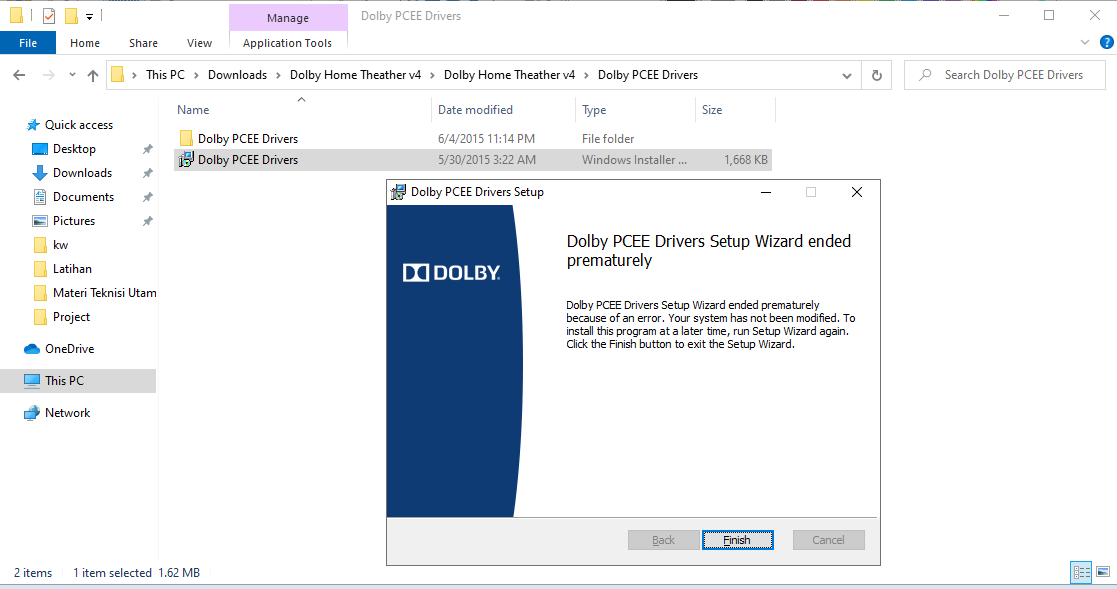Screen dimensions: 1117x589
Task: Click the Finish button in Dolby setup
Action: (737, 540)
